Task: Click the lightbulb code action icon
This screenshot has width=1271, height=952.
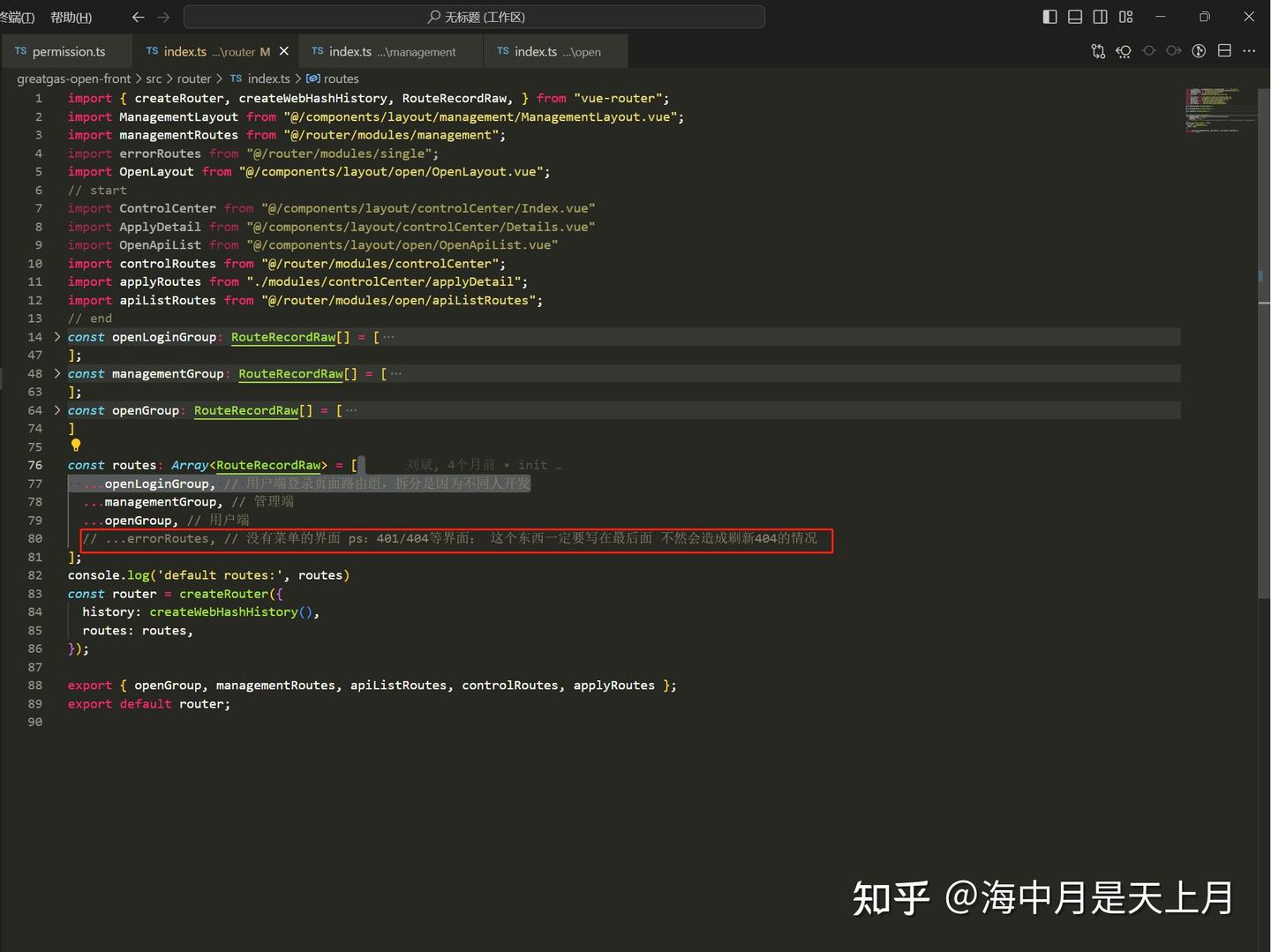Action: pyautogui.click(x=76, y=446)
